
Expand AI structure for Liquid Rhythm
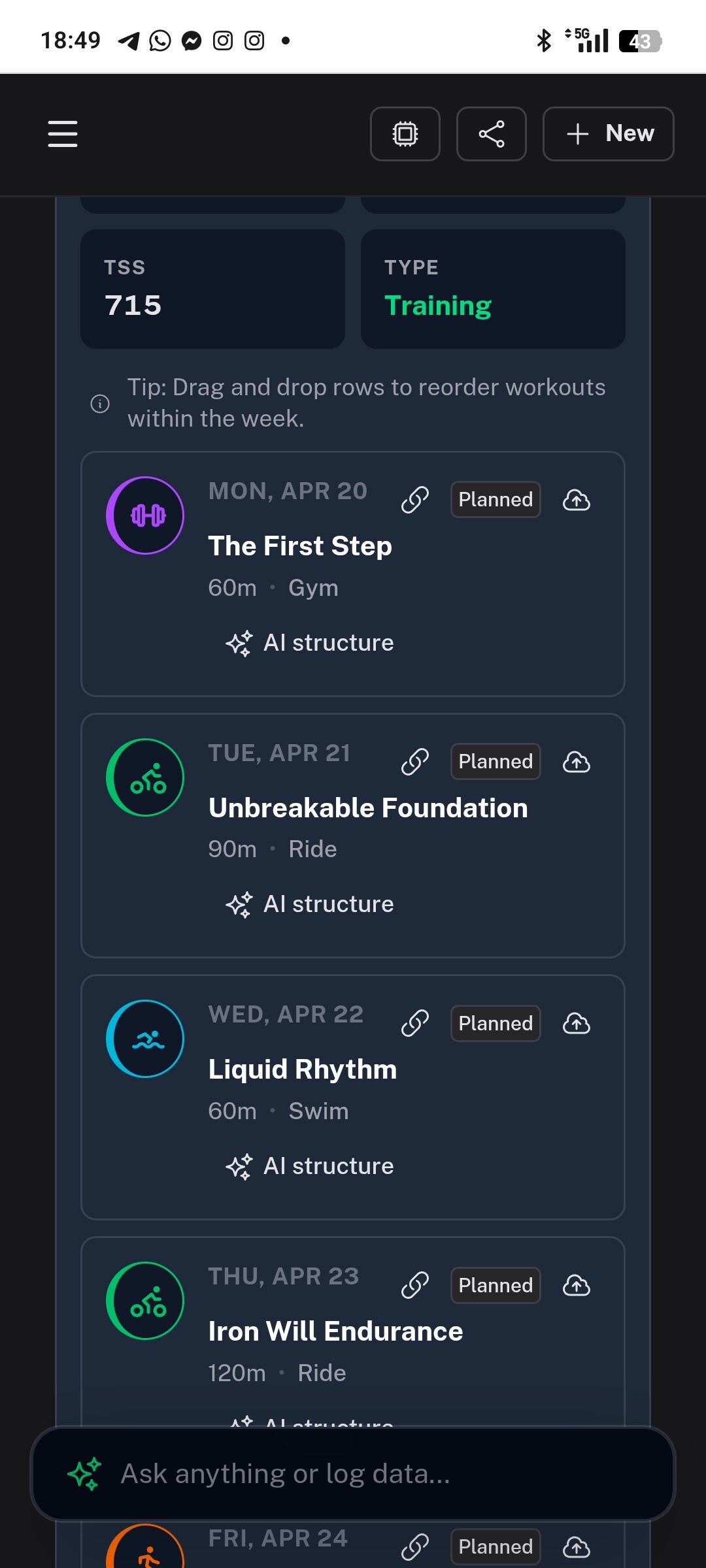[x=311, y=1166]
